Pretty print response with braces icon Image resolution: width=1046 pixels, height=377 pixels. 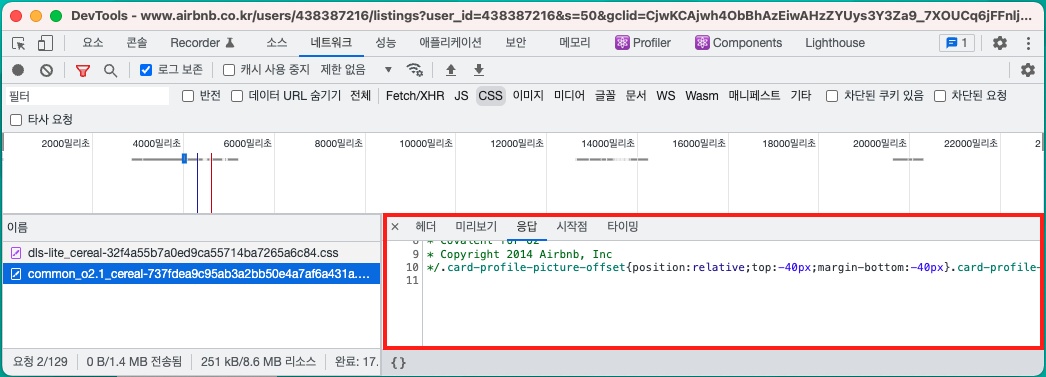click(398, 363)
